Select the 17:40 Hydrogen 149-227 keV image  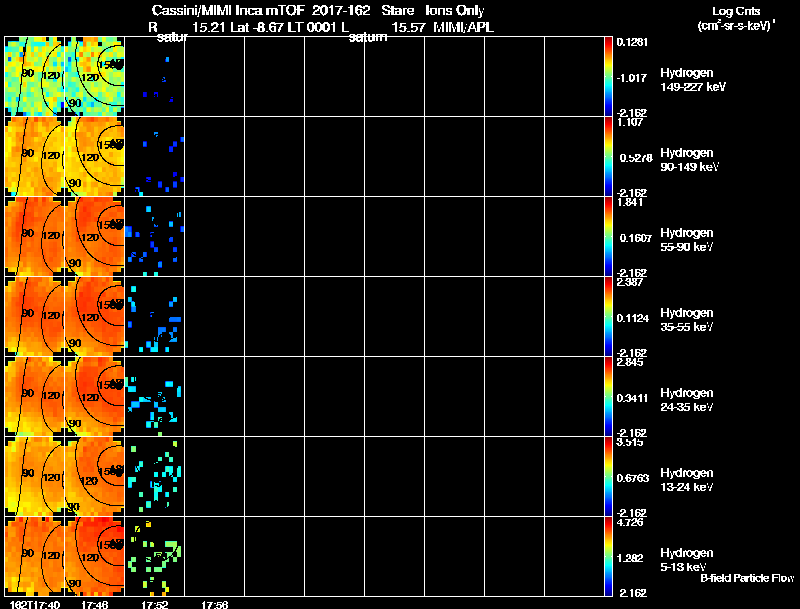coord(35,77)
